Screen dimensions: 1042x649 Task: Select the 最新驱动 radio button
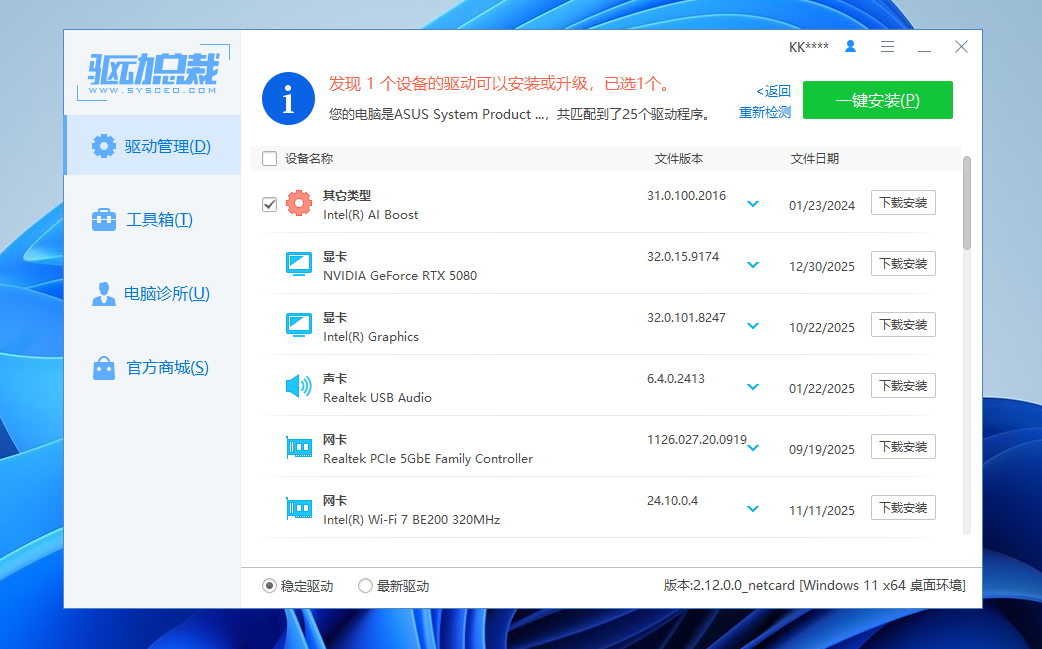tap(365, 586)
